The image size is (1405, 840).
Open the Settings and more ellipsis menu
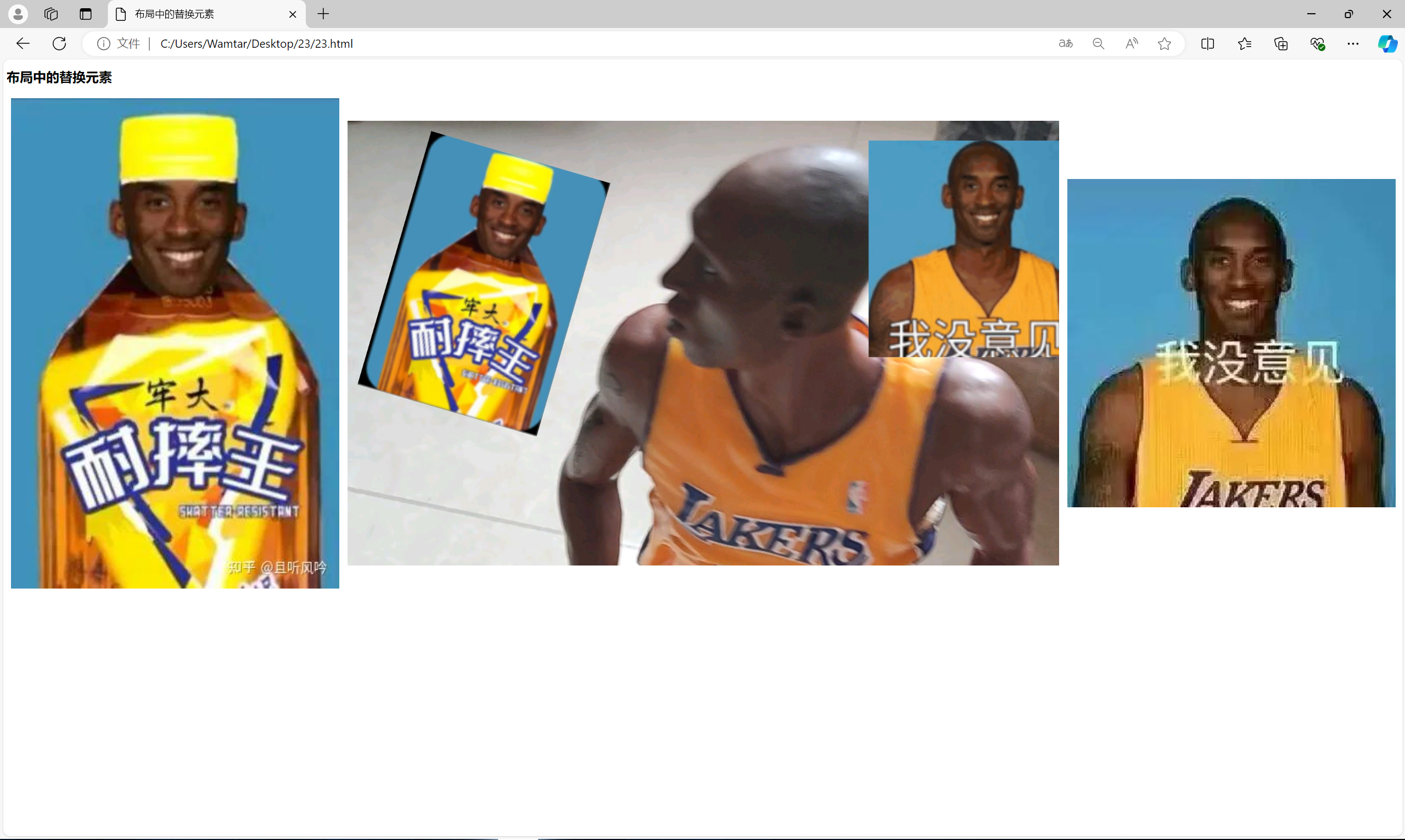click(x=1353, y=43)
